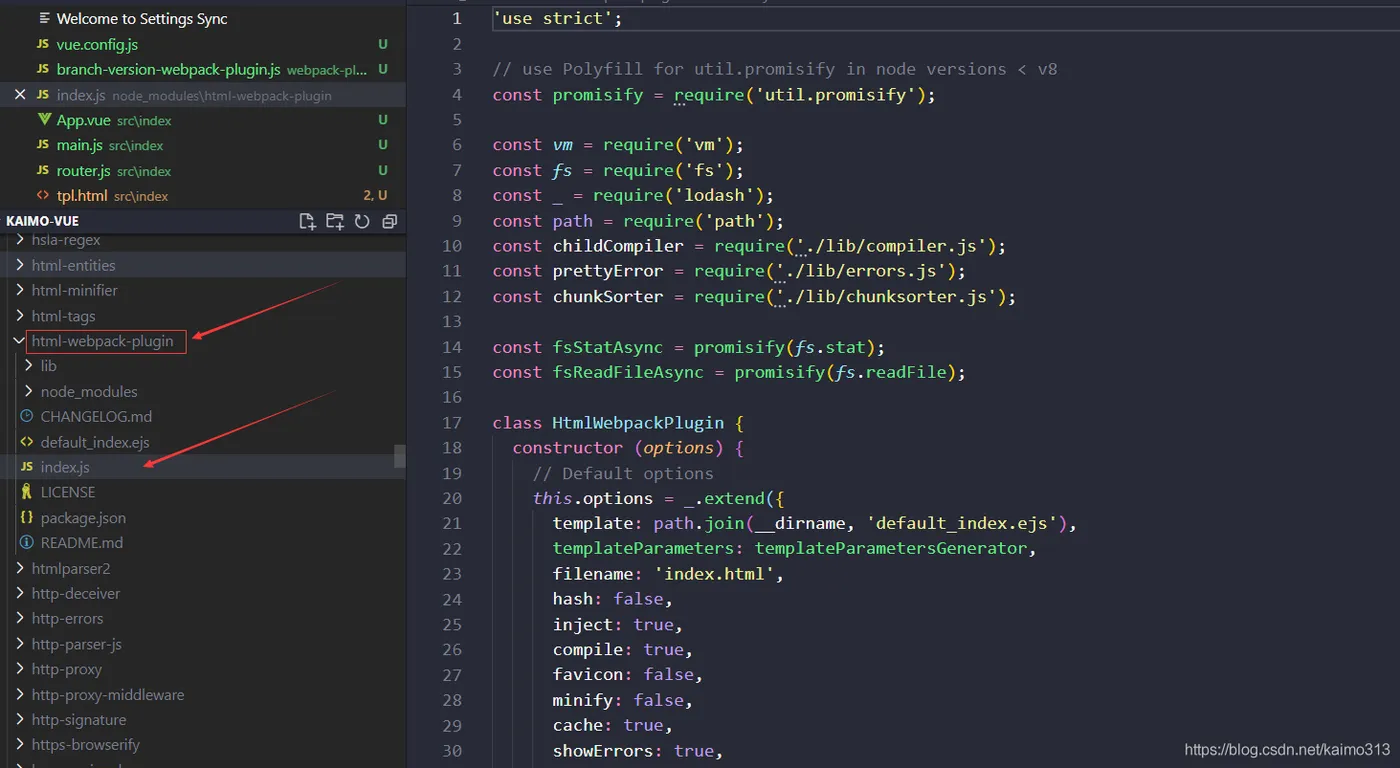Expand the http-parser-js folder

pos(19,644)
